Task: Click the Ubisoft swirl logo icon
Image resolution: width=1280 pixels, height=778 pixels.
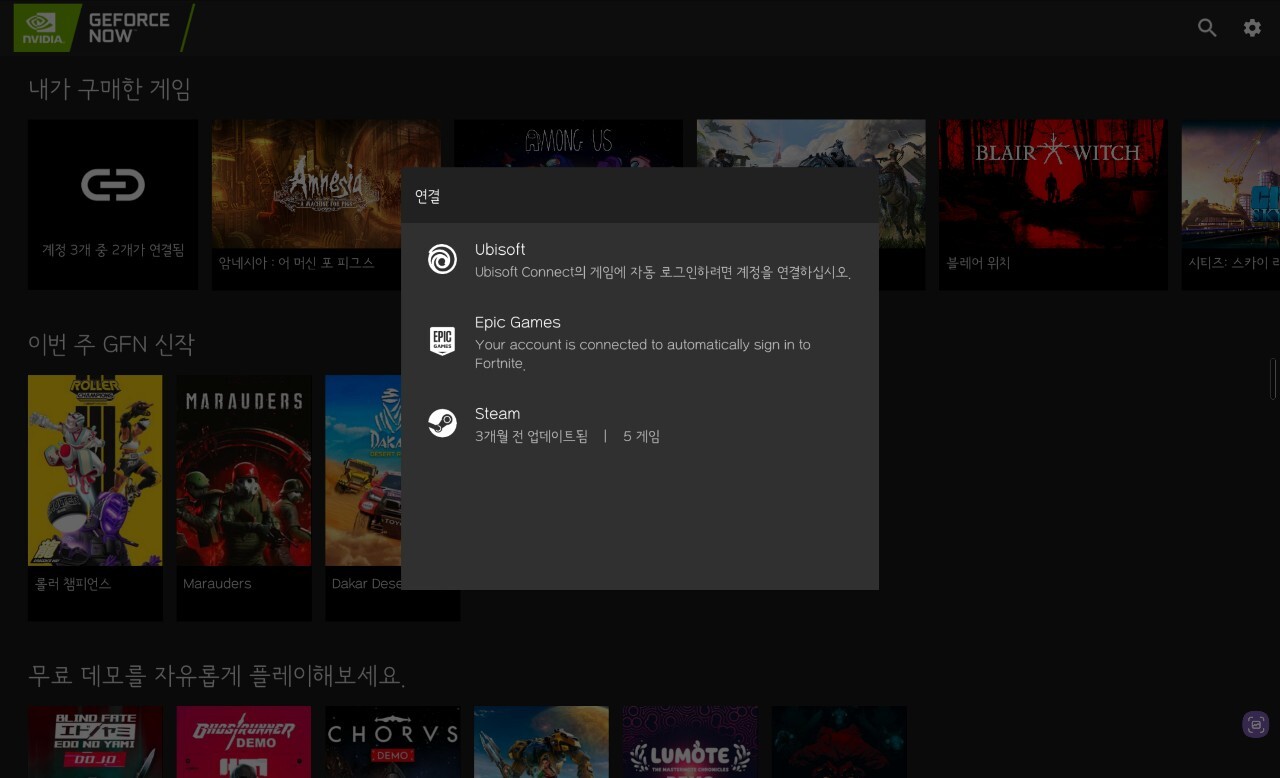Action: [442, 259]
